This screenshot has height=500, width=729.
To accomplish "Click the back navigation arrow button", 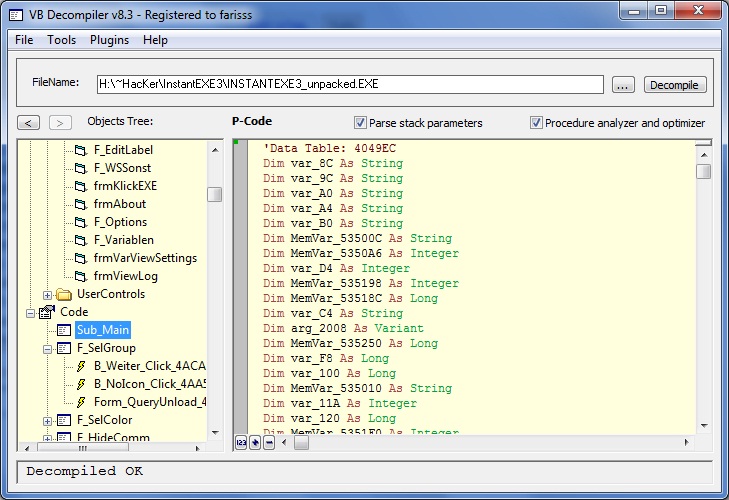I will tap(29, 123).
